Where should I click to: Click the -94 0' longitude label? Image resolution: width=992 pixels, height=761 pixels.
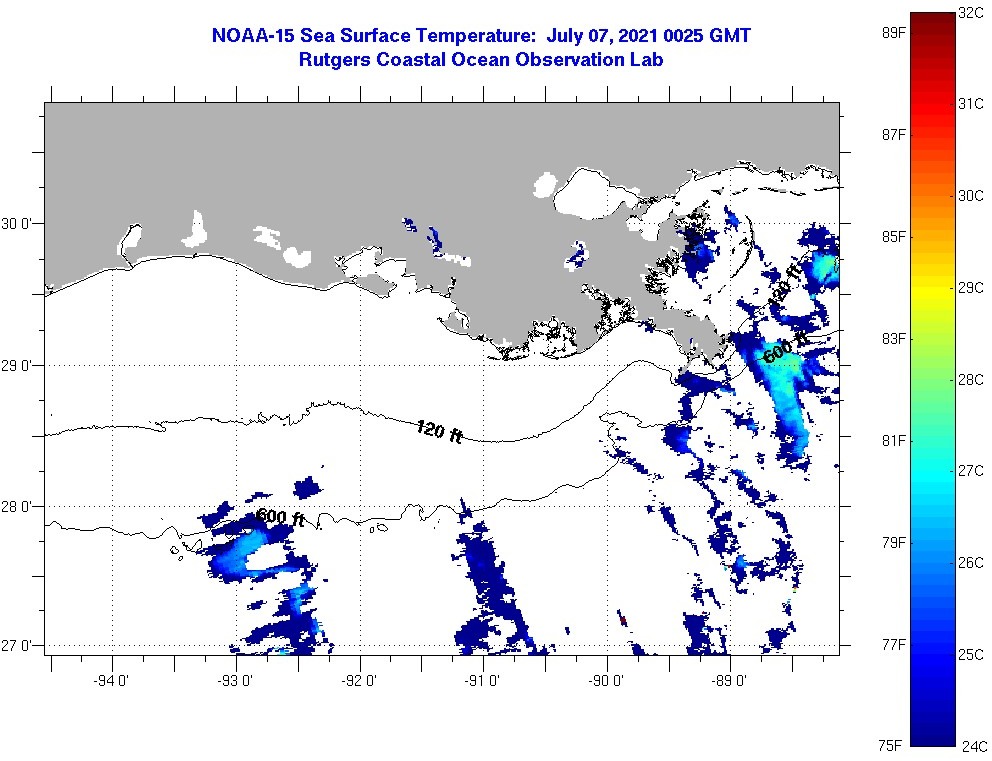(x=111, y=681)
